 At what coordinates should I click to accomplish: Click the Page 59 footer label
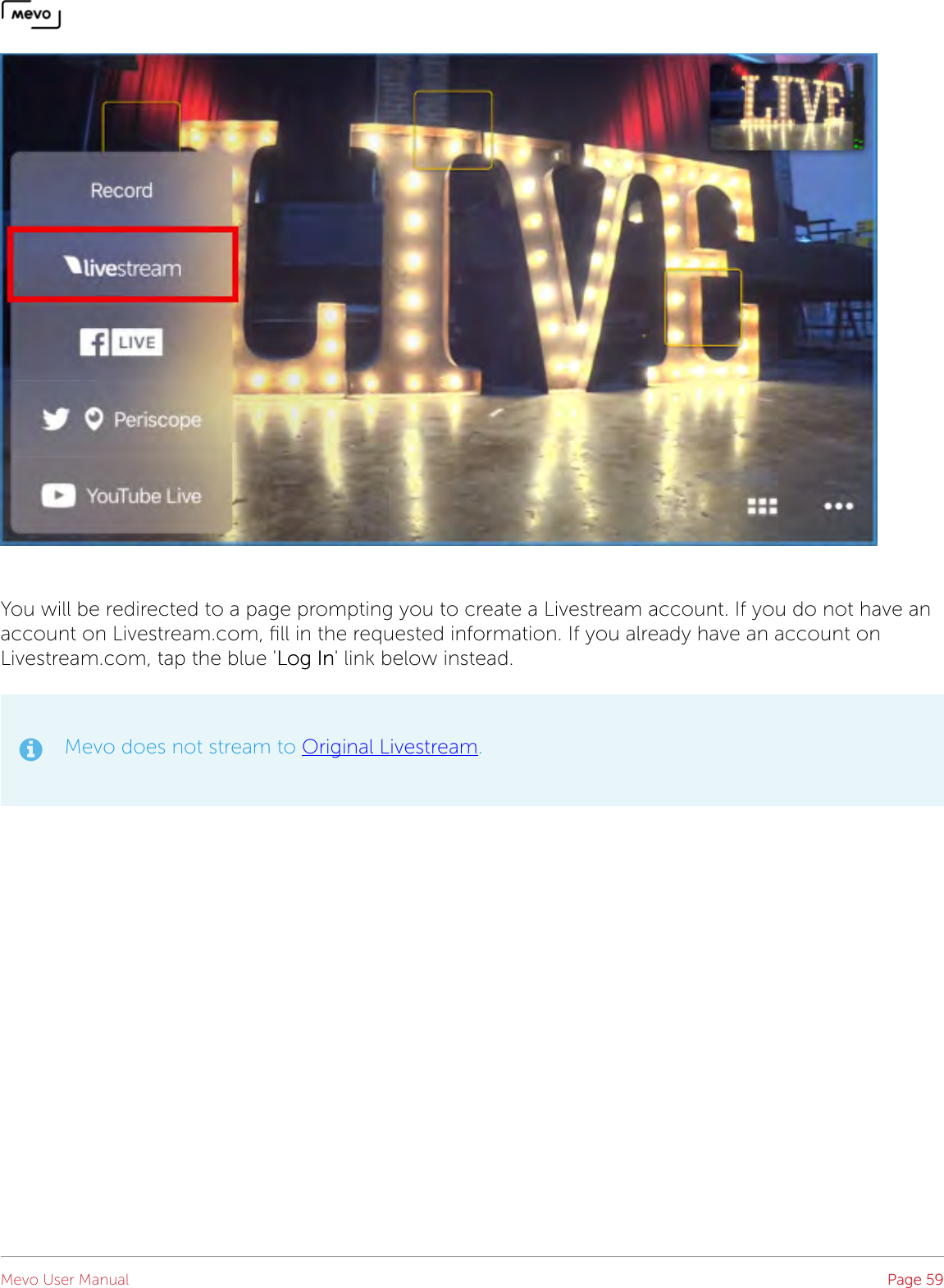915,1279
